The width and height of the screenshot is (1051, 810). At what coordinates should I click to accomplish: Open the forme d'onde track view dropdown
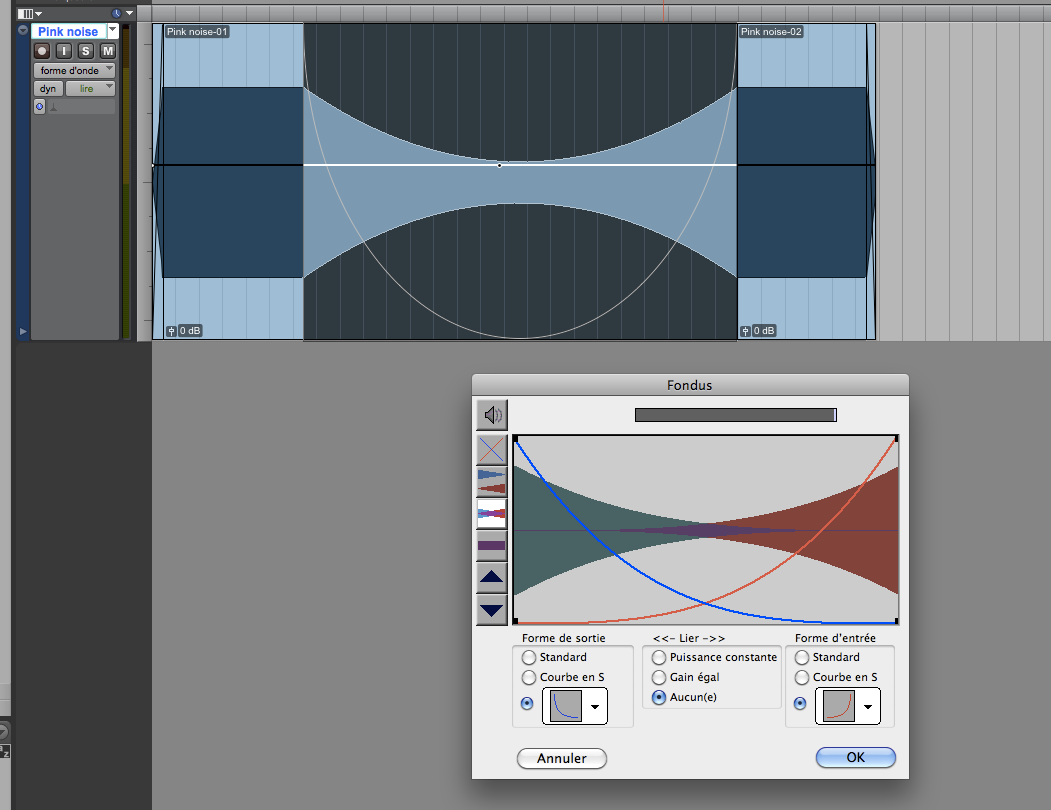pos(74,71)
